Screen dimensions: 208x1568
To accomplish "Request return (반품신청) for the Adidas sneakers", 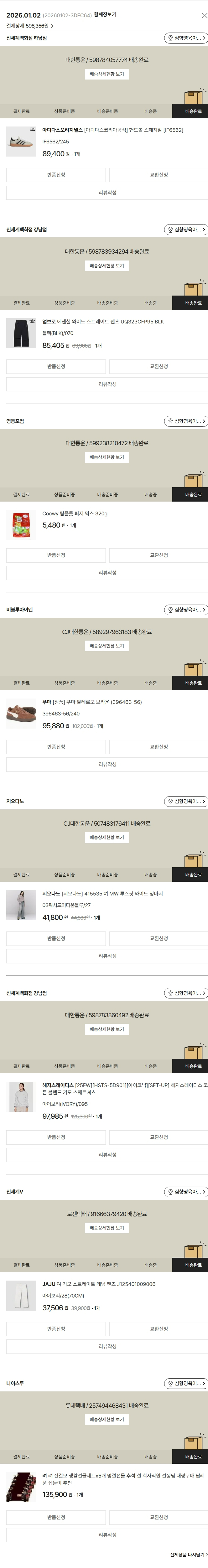I will click(56, 175).
